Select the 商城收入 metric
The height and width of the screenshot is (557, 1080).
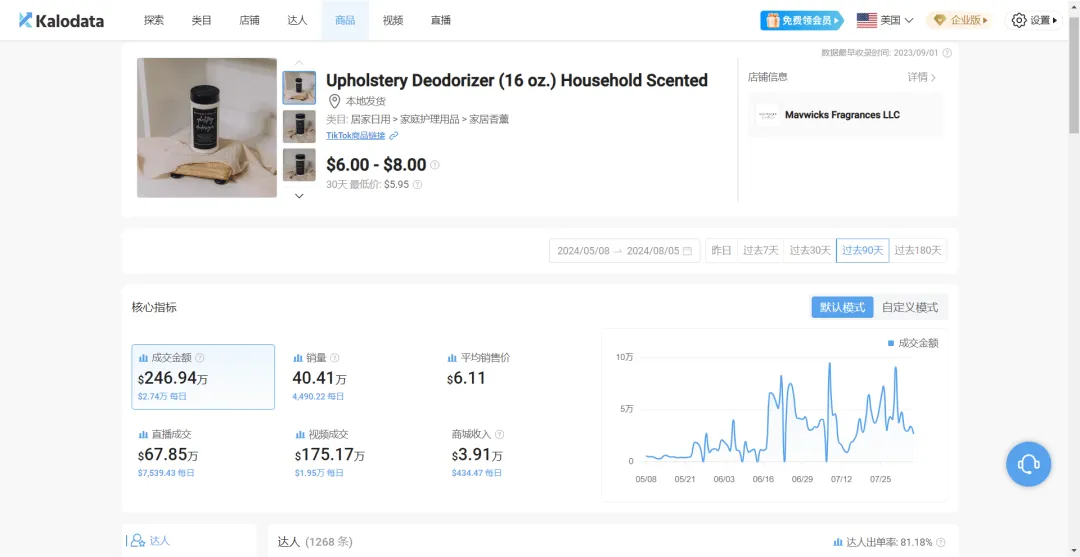(x=477, y=453)
